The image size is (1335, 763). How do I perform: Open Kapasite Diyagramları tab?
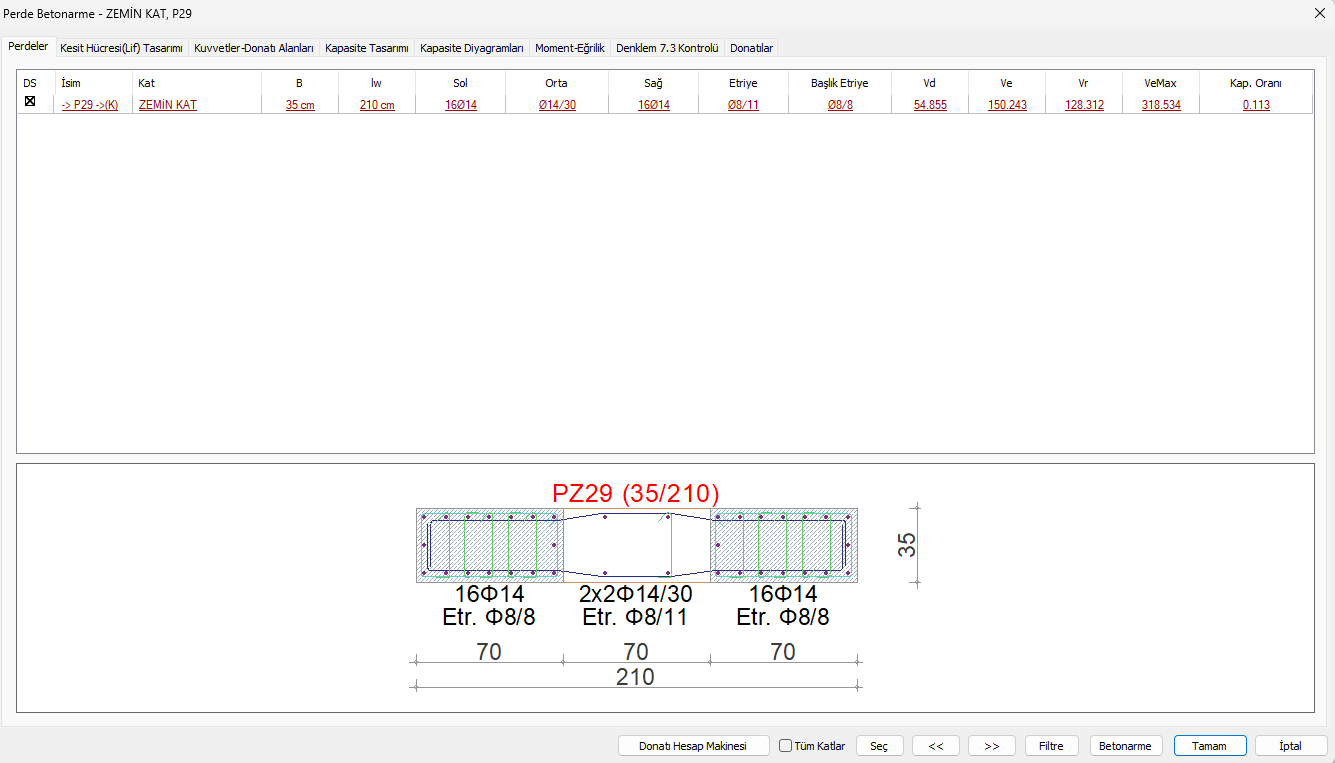coord(472,48)
